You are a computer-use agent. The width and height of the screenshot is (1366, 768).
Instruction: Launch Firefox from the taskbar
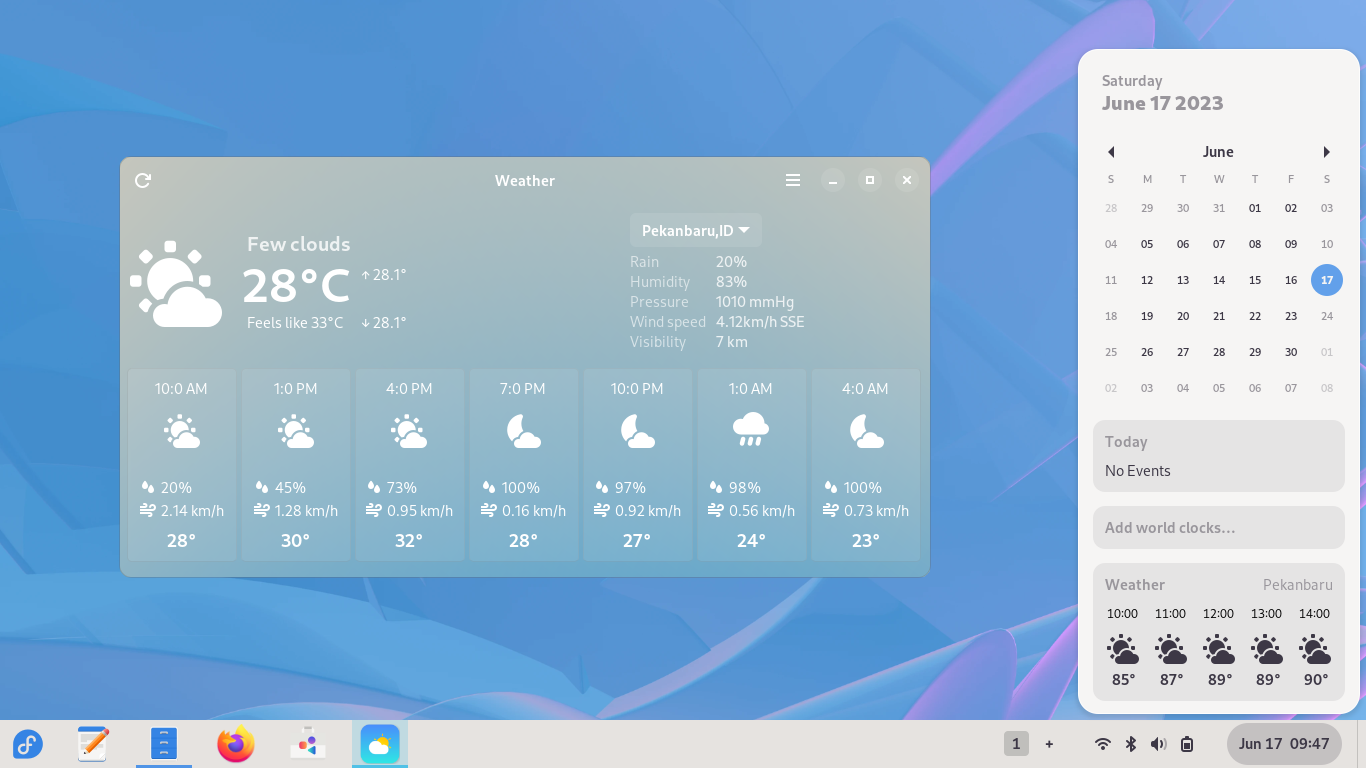[236, 744]
